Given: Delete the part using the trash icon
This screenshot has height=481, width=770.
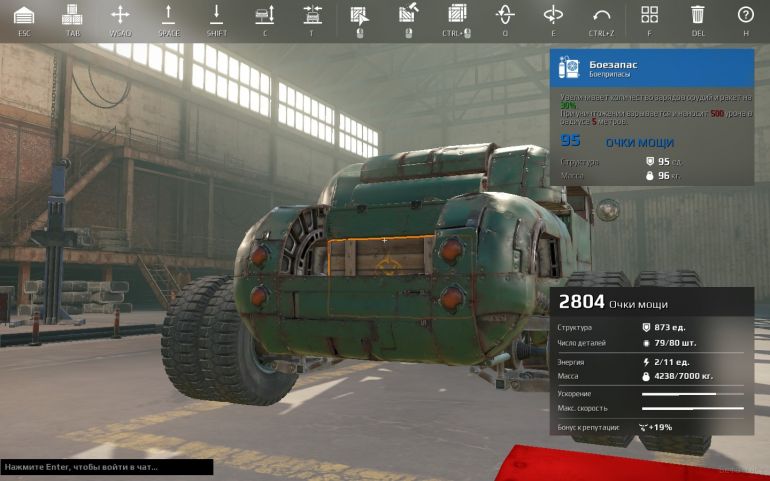Looking at the screenshot, I should tap(697, 15).
